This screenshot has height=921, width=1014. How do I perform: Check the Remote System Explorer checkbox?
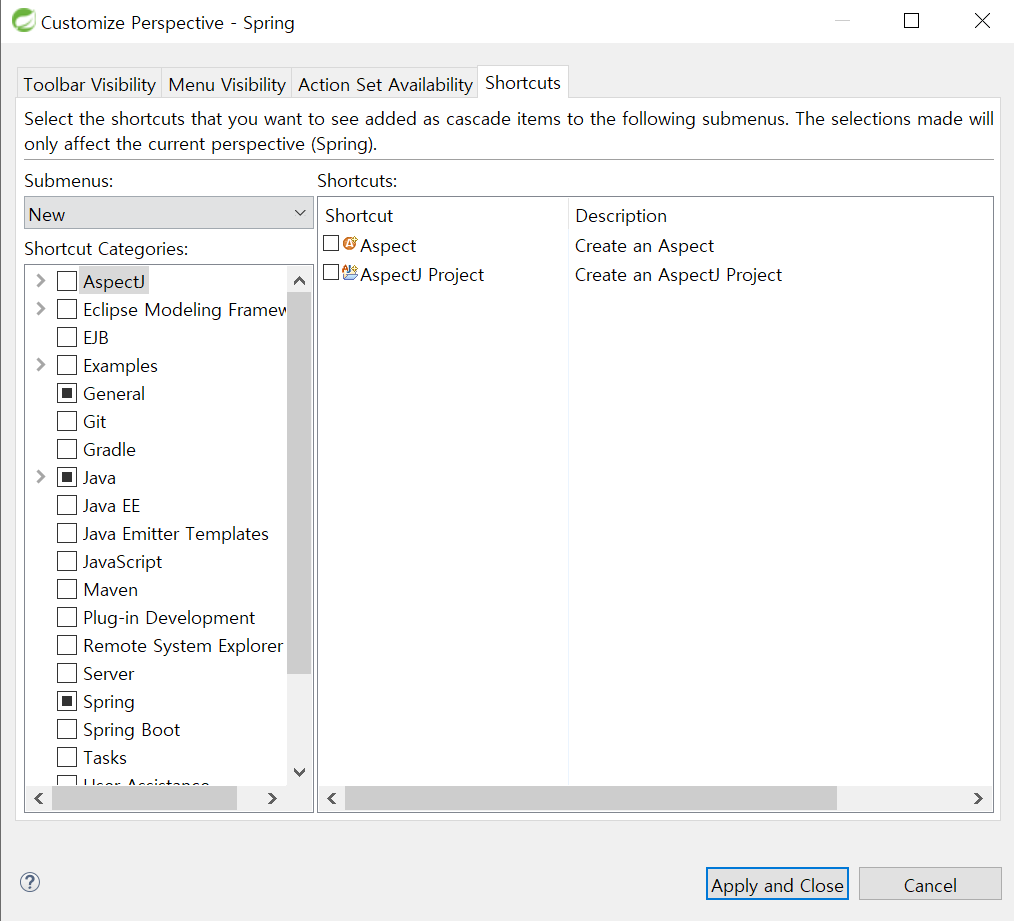(67, 645)
